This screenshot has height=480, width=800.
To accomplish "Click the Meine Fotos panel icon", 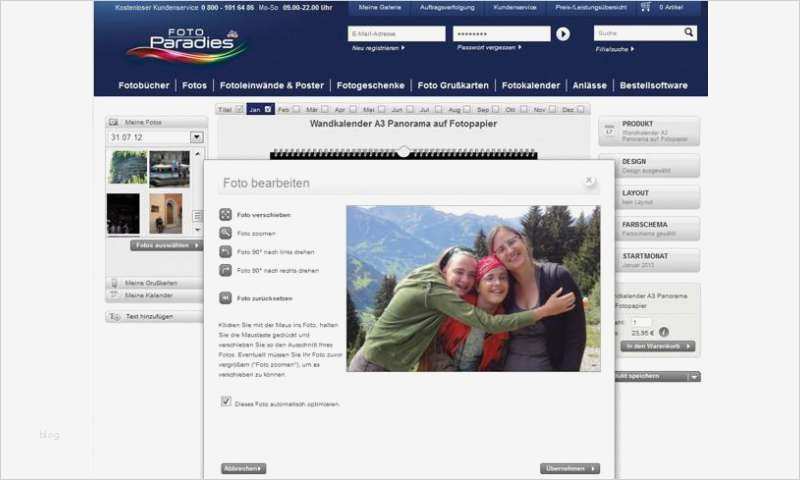I will (x=114, y=122).
